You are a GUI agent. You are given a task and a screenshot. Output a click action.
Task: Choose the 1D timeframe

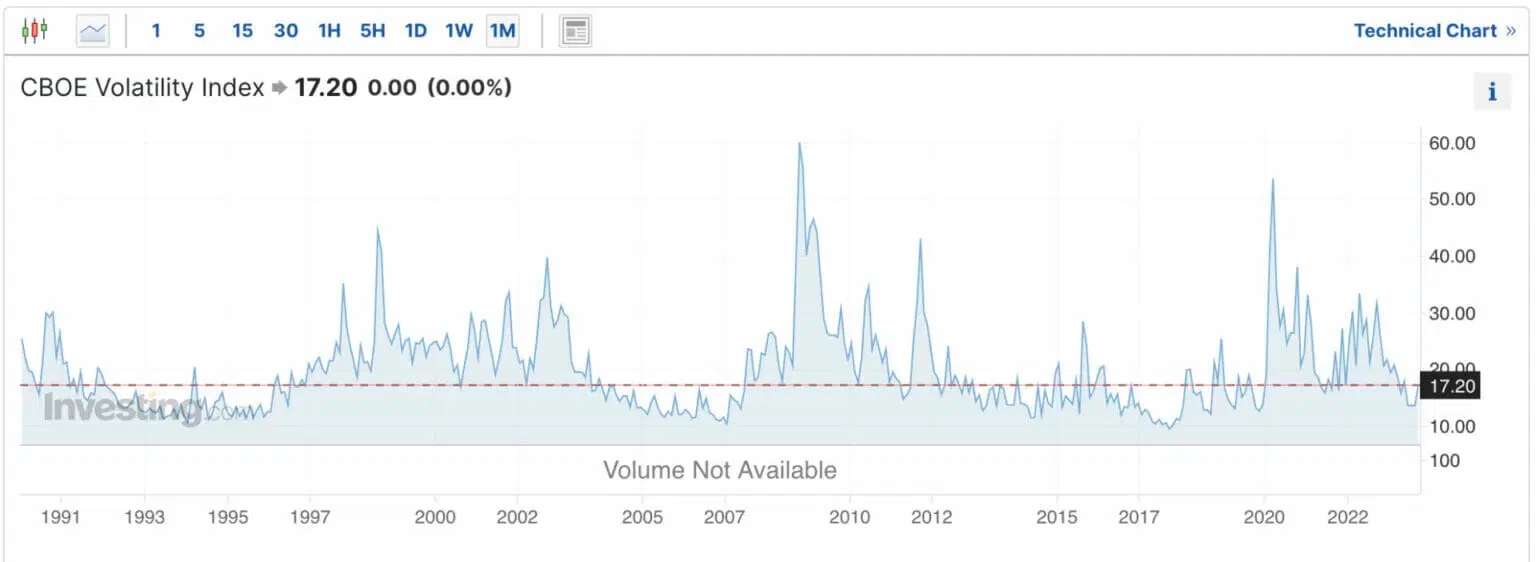(x=416, y=31)
